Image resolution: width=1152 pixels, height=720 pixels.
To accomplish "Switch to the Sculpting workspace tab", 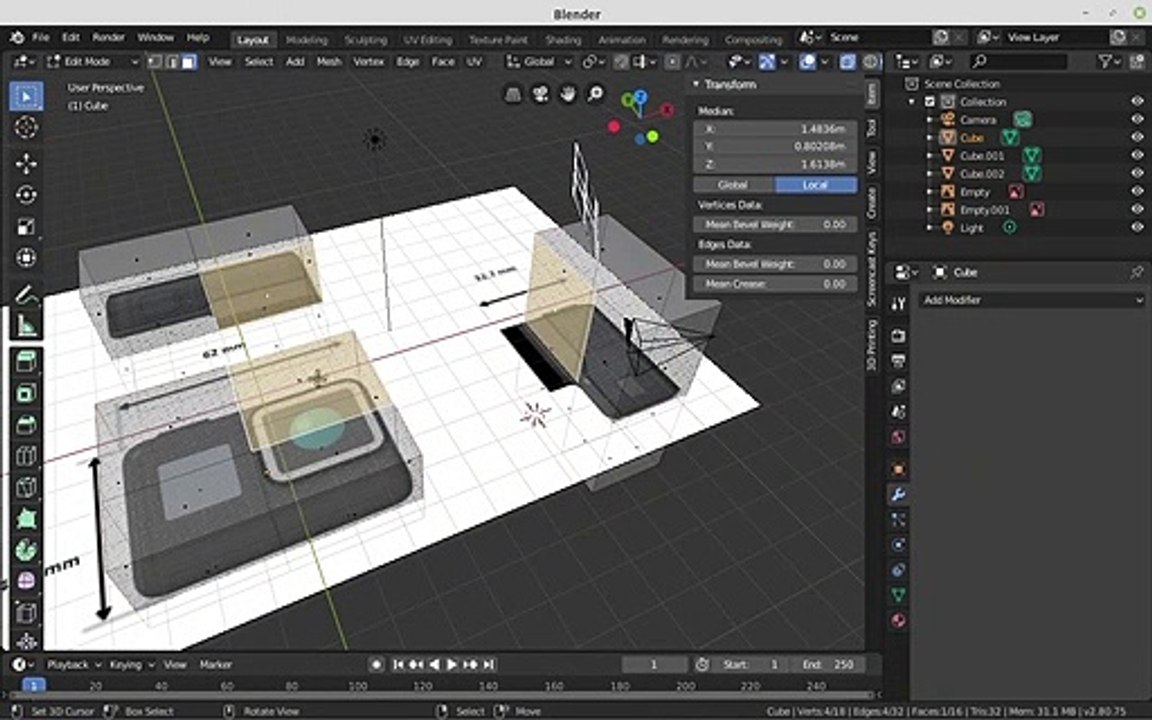I will (x=365, y=40).
